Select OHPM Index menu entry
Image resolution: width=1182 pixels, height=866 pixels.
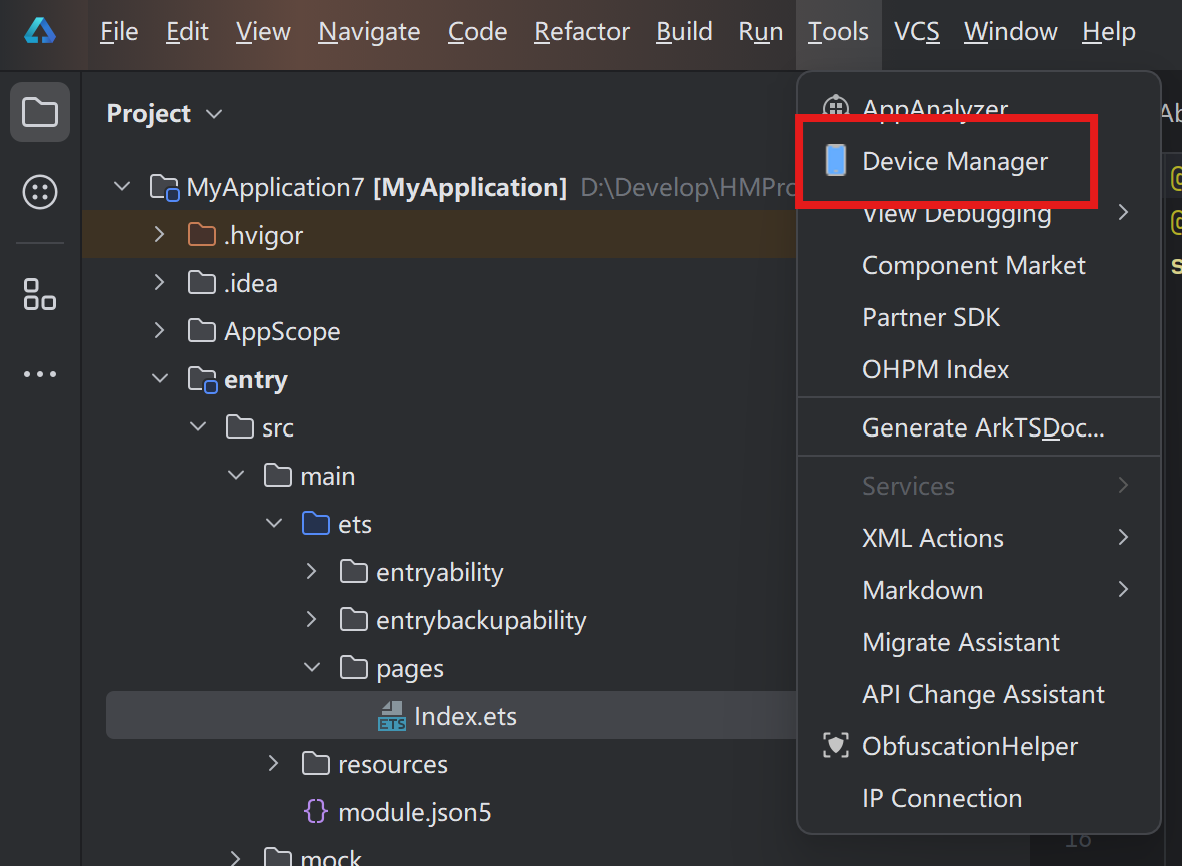[x=978, y=369]
